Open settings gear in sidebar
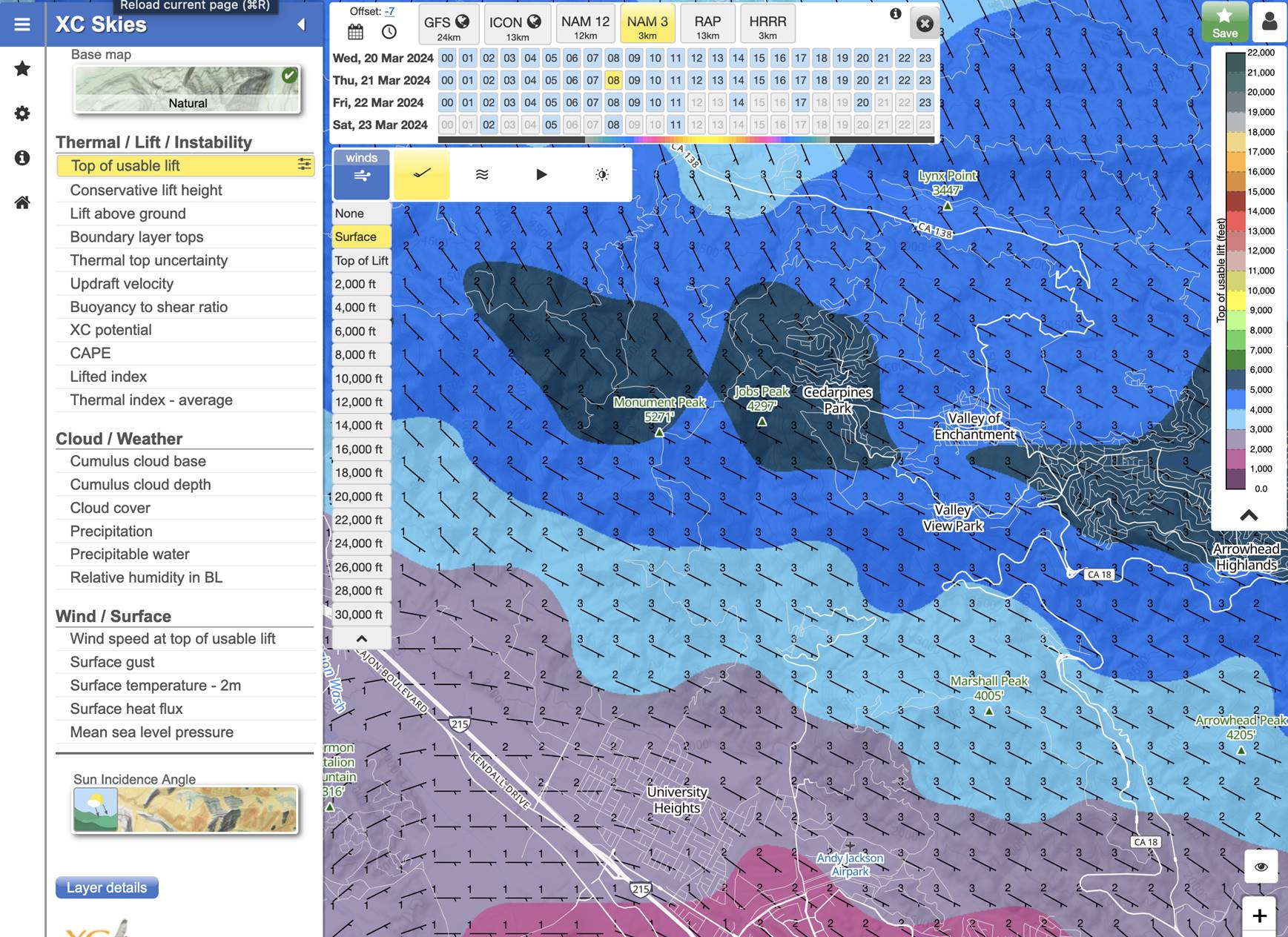 tap(22, 113)
